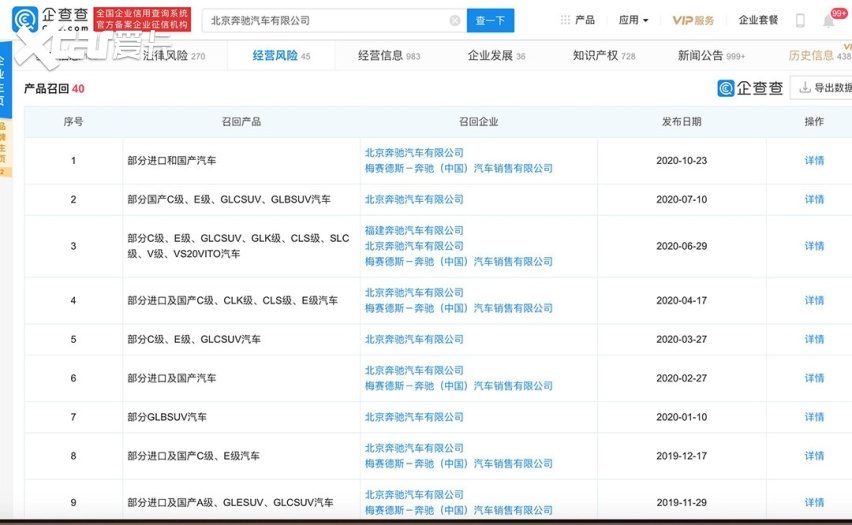The image size is (852, 525).
Task: Open 详情 for the 2020-10-23 recall
Action: point(814,161)
